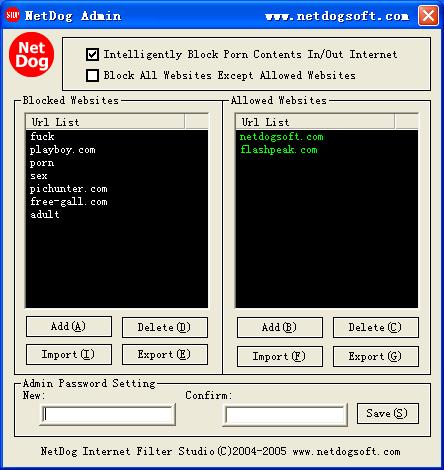Image resolution: width=444 pixels, height=470 pixels.
Task: Select playboy.com in the blocked list
Action: (x=63, y=150)
